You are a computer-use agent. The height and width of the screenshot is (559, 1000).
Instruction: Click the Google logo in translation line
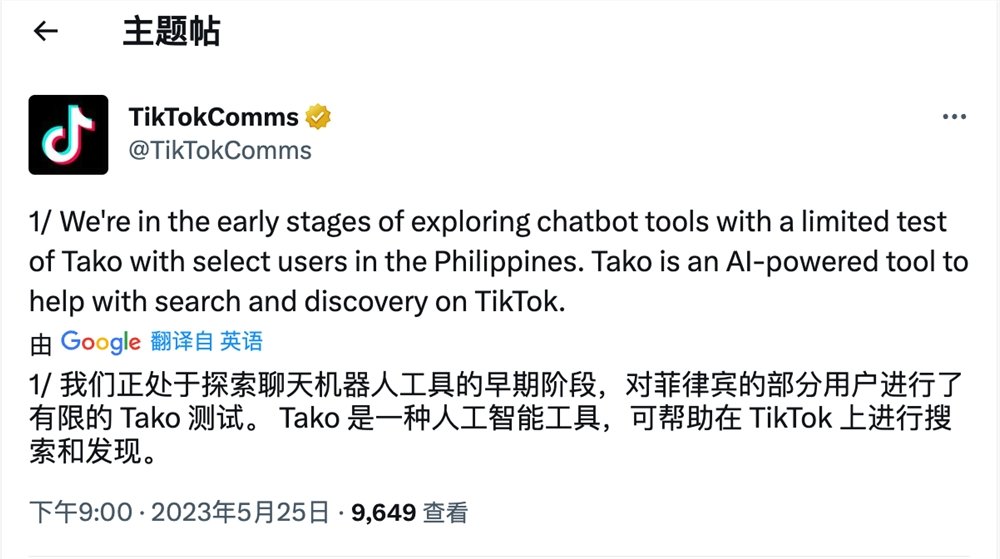(x=100, y=342)
